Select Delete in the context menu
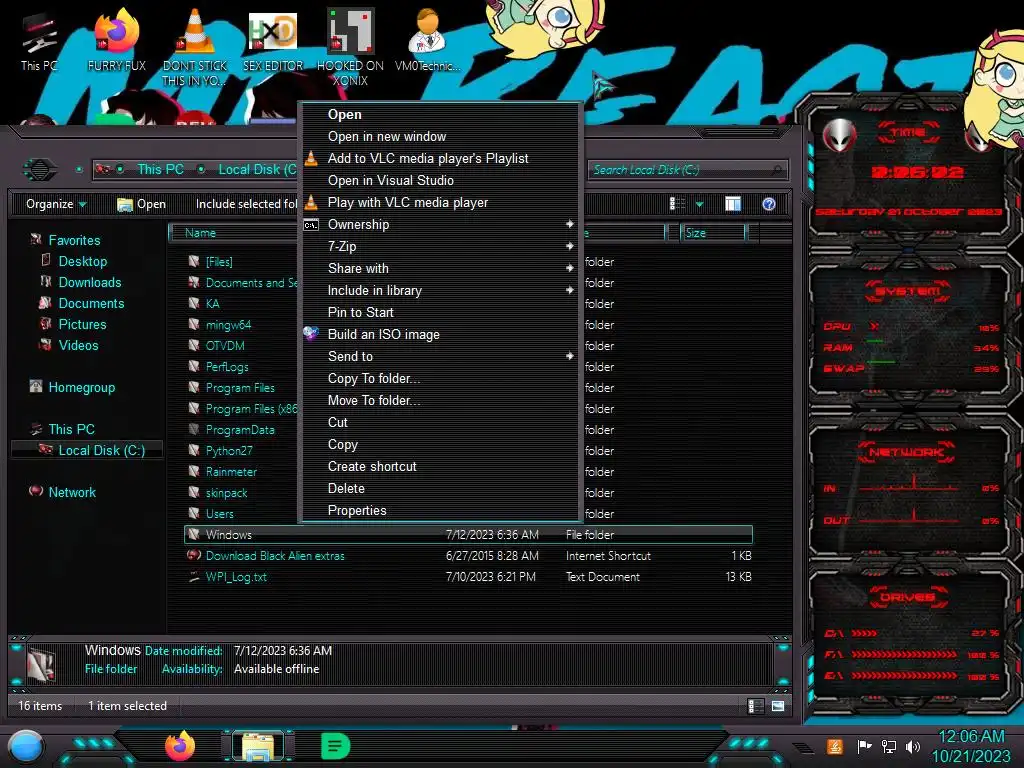The width and height of the screenshot is (1024, 768). click(440, 488)
